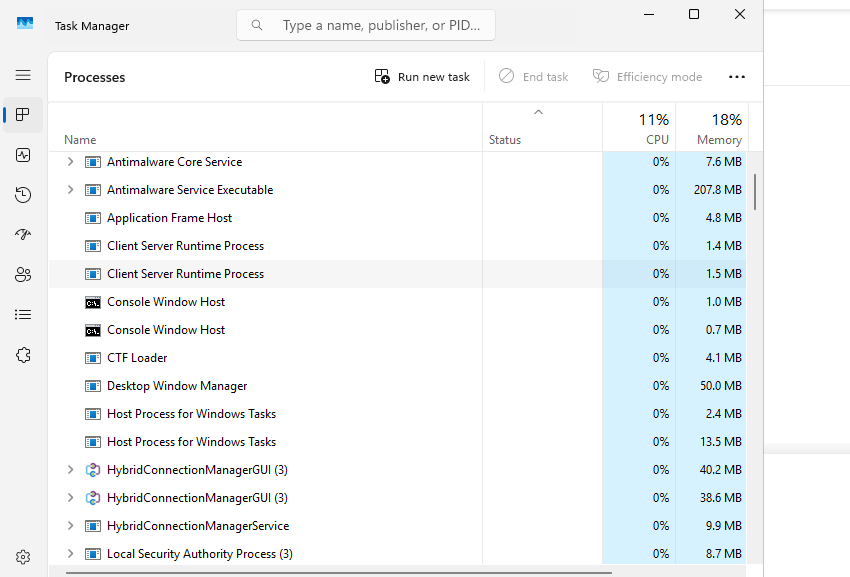Click the Processes page heading
The width and height of the screenshot is (850, 577).
94,77
